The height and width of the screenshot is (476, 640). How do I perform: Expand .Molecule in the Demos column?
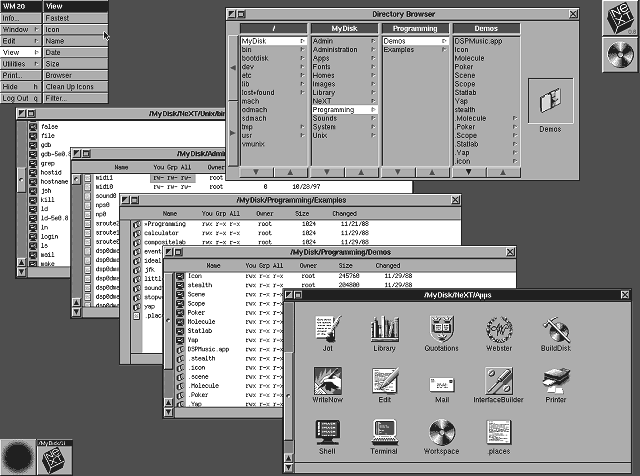515,118
